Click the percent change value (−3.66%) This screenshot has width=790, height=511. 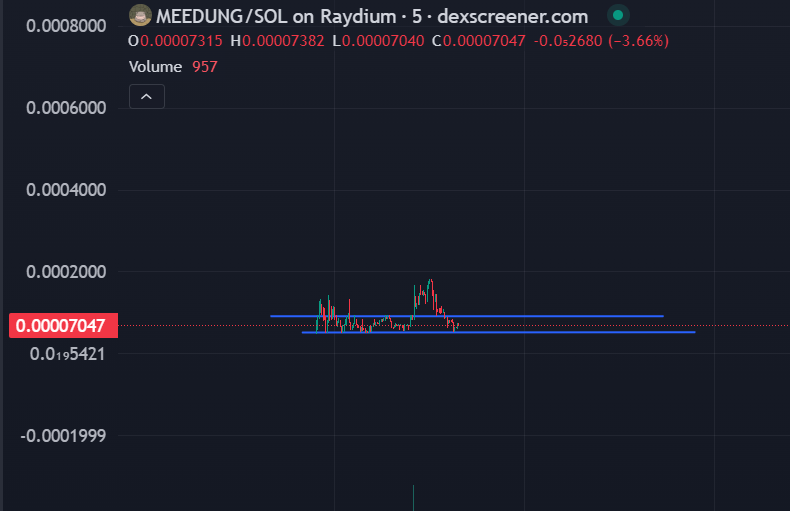point(638,41)
